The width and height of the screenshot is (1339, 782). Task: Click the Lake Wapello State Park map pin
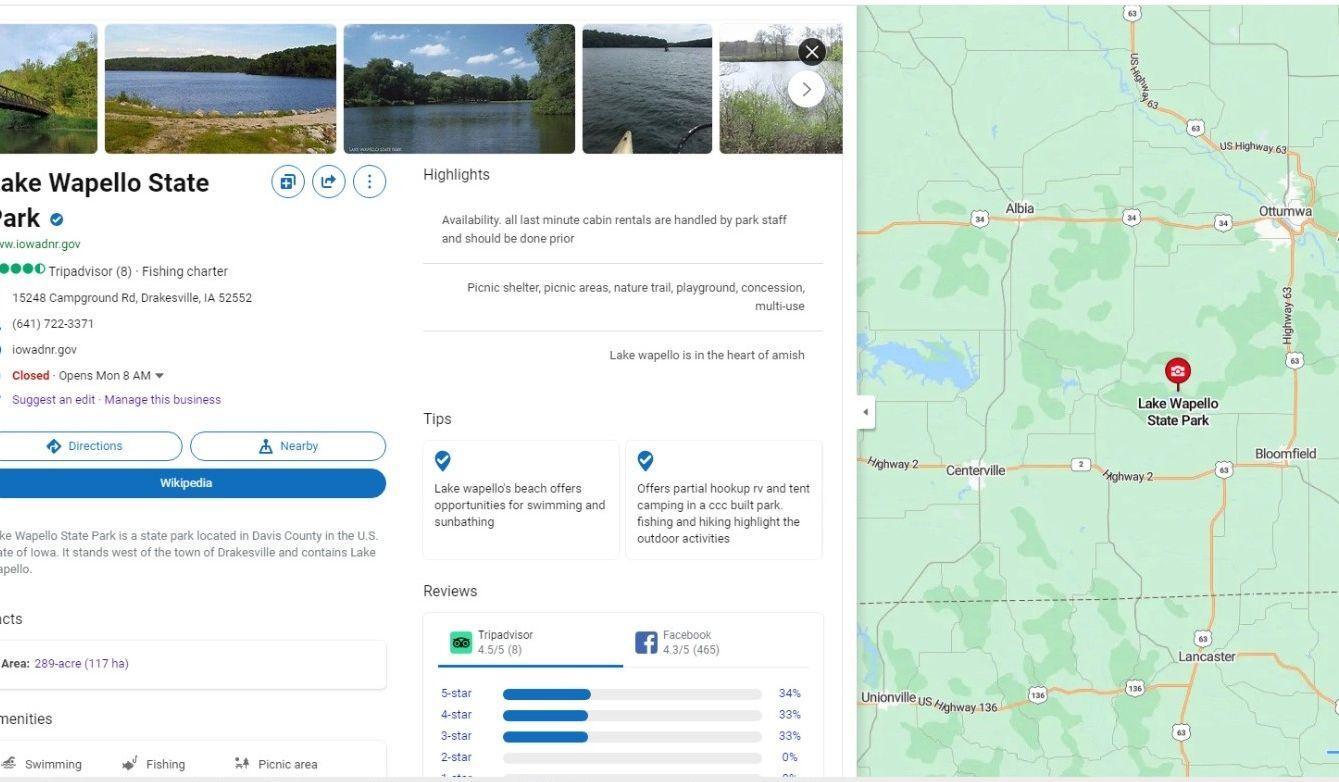[1178, 373]
